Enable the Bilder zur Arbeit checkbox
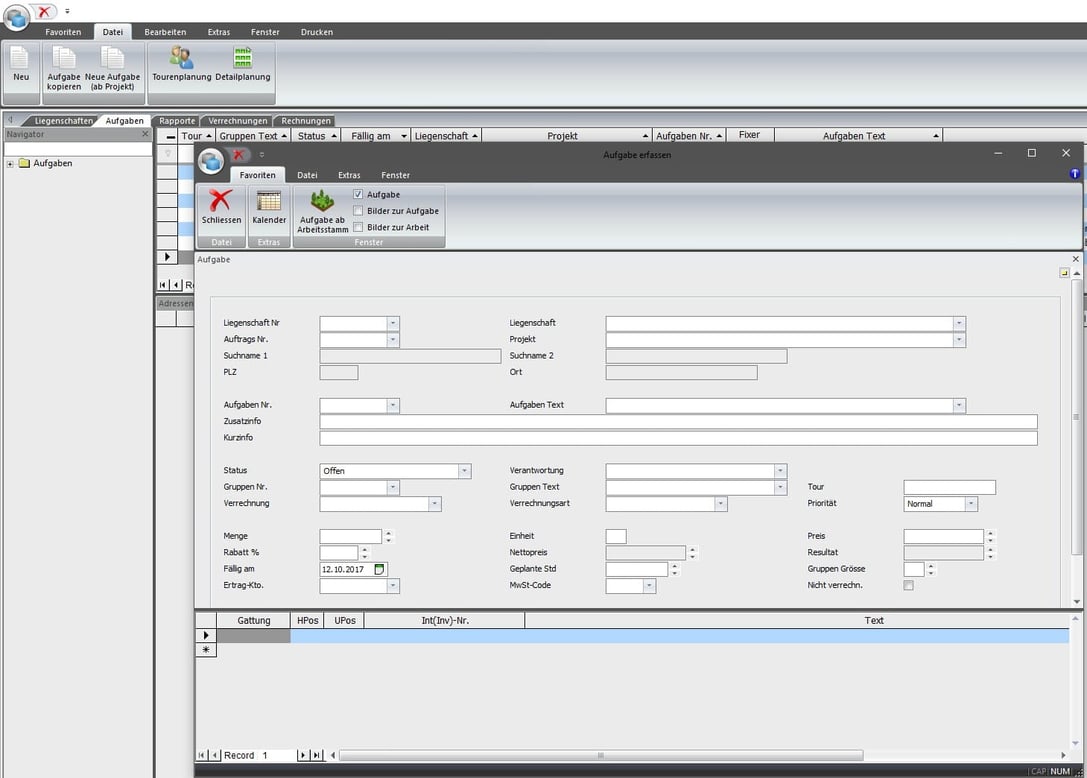1087x778 pixels. 358,227
